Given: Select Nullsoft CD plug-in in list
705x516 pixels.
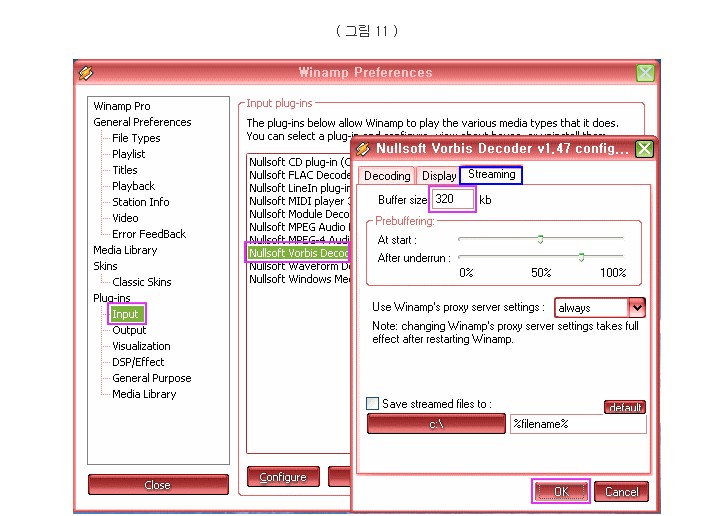Looking at the screenshot, I should coord(299,162).
